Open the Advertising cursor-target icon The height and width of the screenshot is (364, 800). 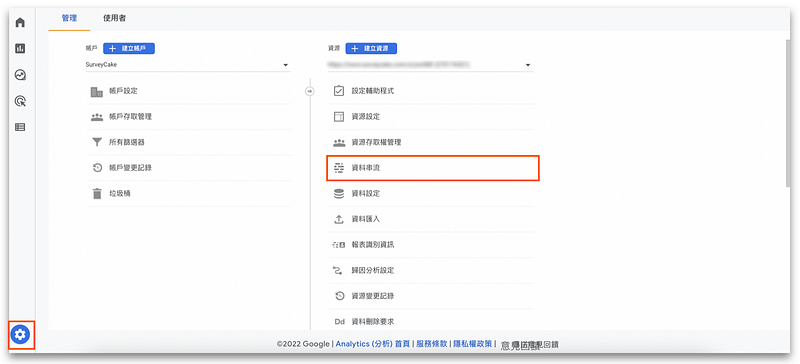tap(20, 101)
